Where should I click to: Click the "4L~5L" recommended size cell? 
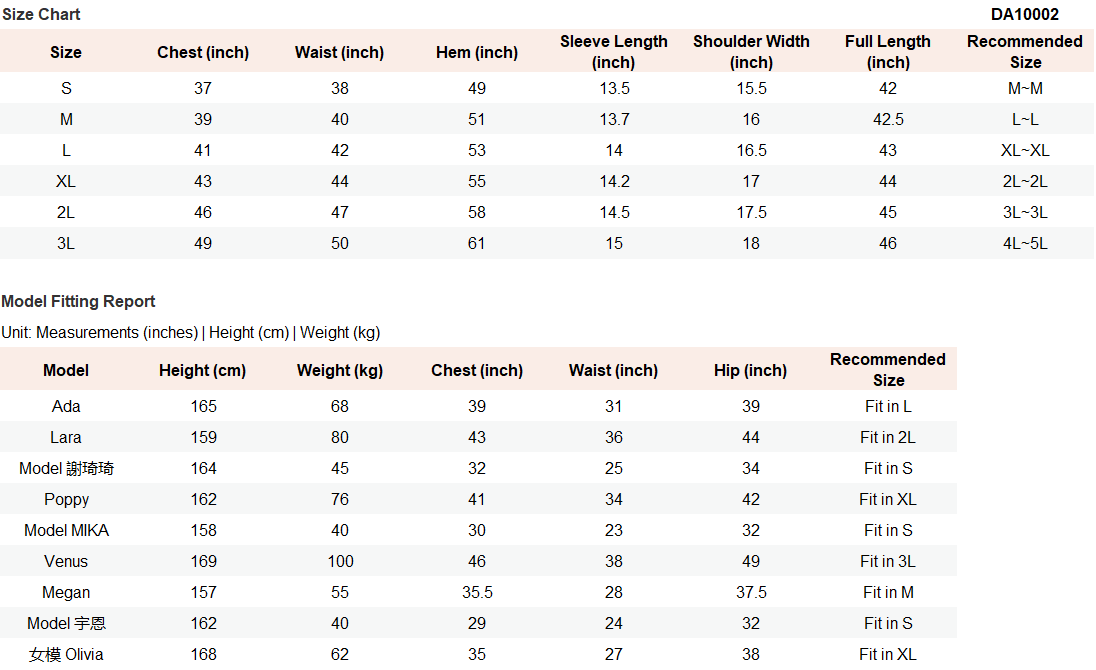click(1025, 244)
